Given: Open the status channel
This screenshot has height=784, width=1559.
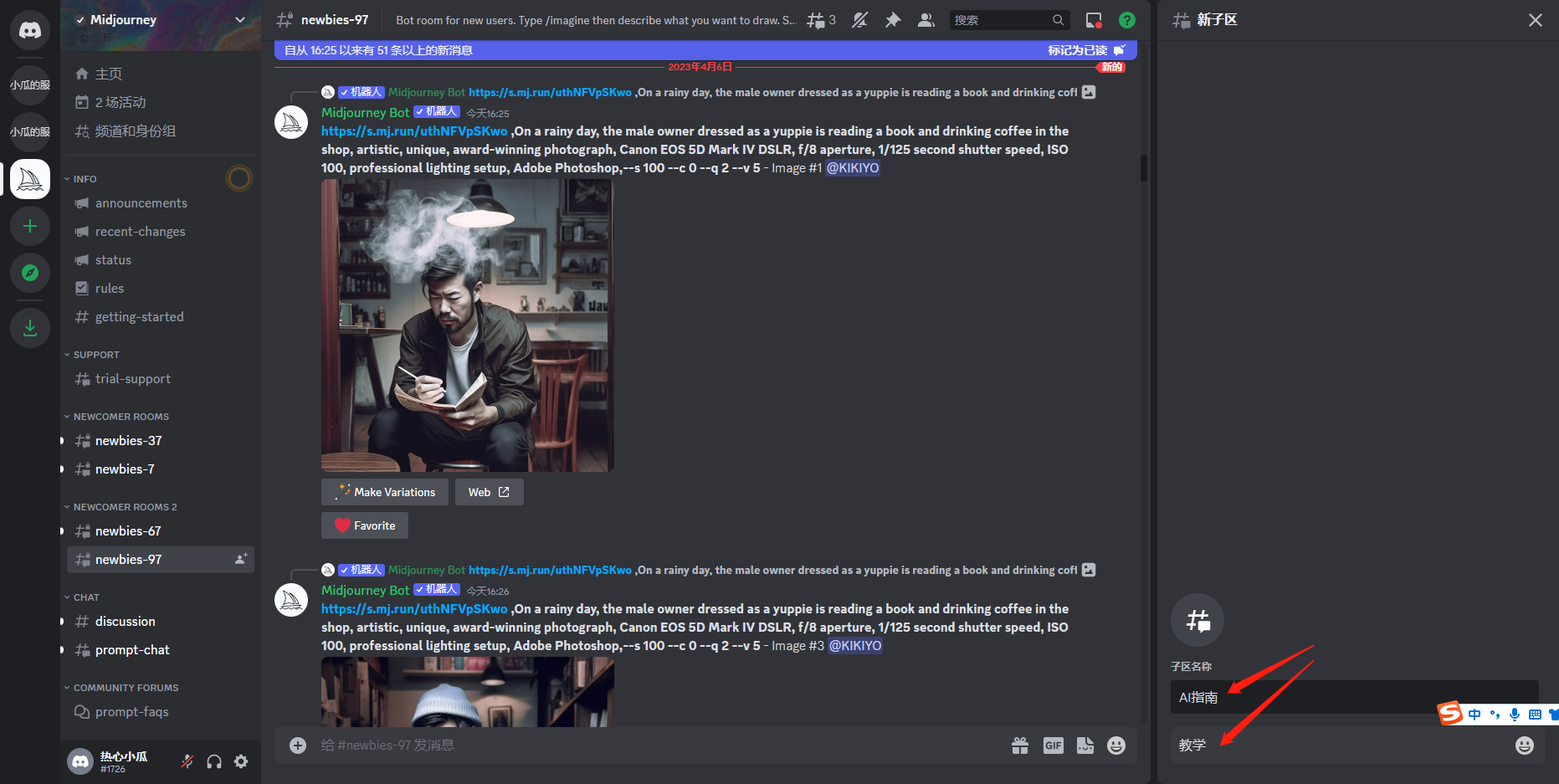Looking at the screenshot, I should [161, 260].
